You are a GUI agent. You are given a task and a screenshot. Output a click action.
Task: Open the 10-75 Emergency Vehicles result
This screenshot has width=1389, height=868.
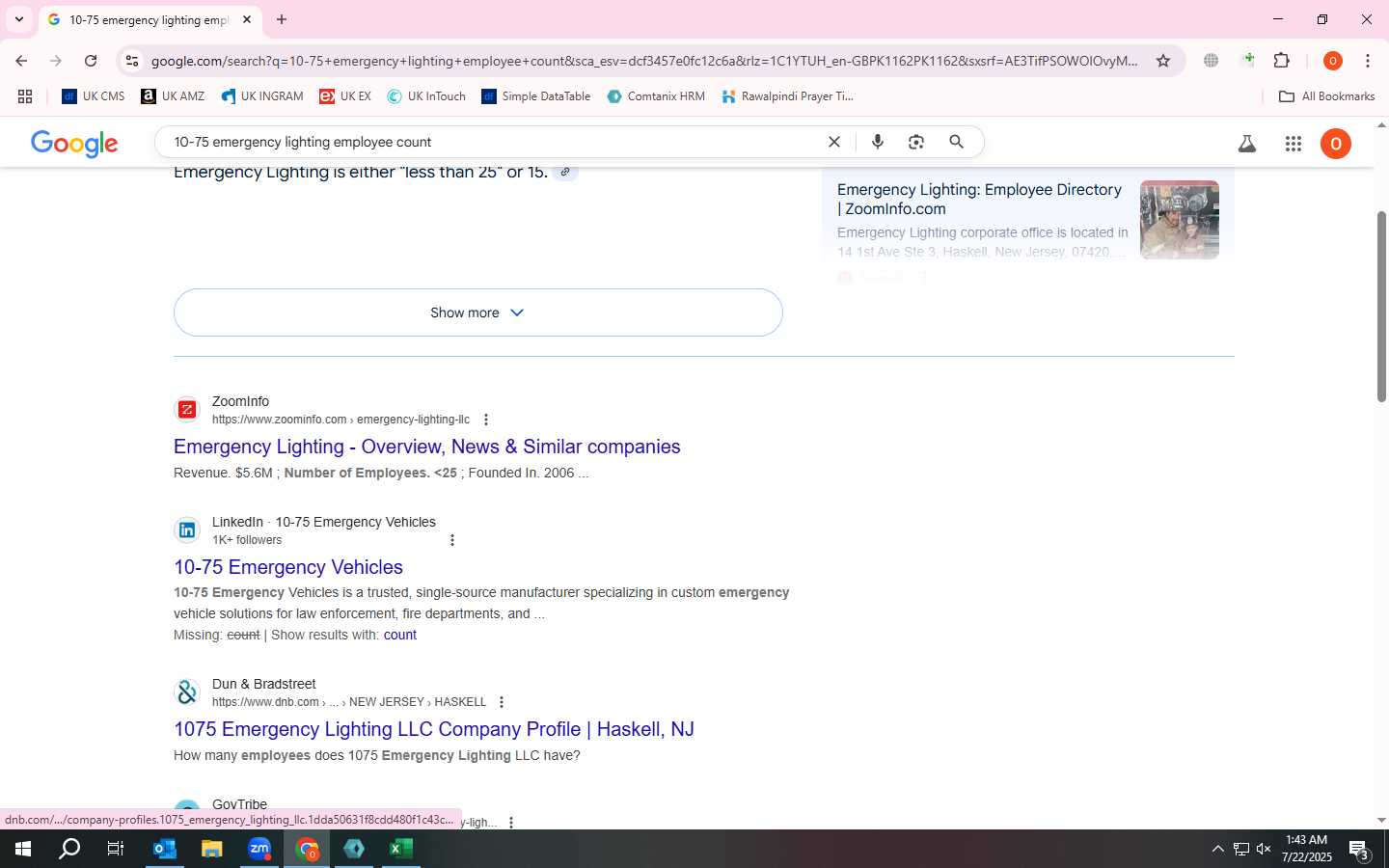pos(288,567)
